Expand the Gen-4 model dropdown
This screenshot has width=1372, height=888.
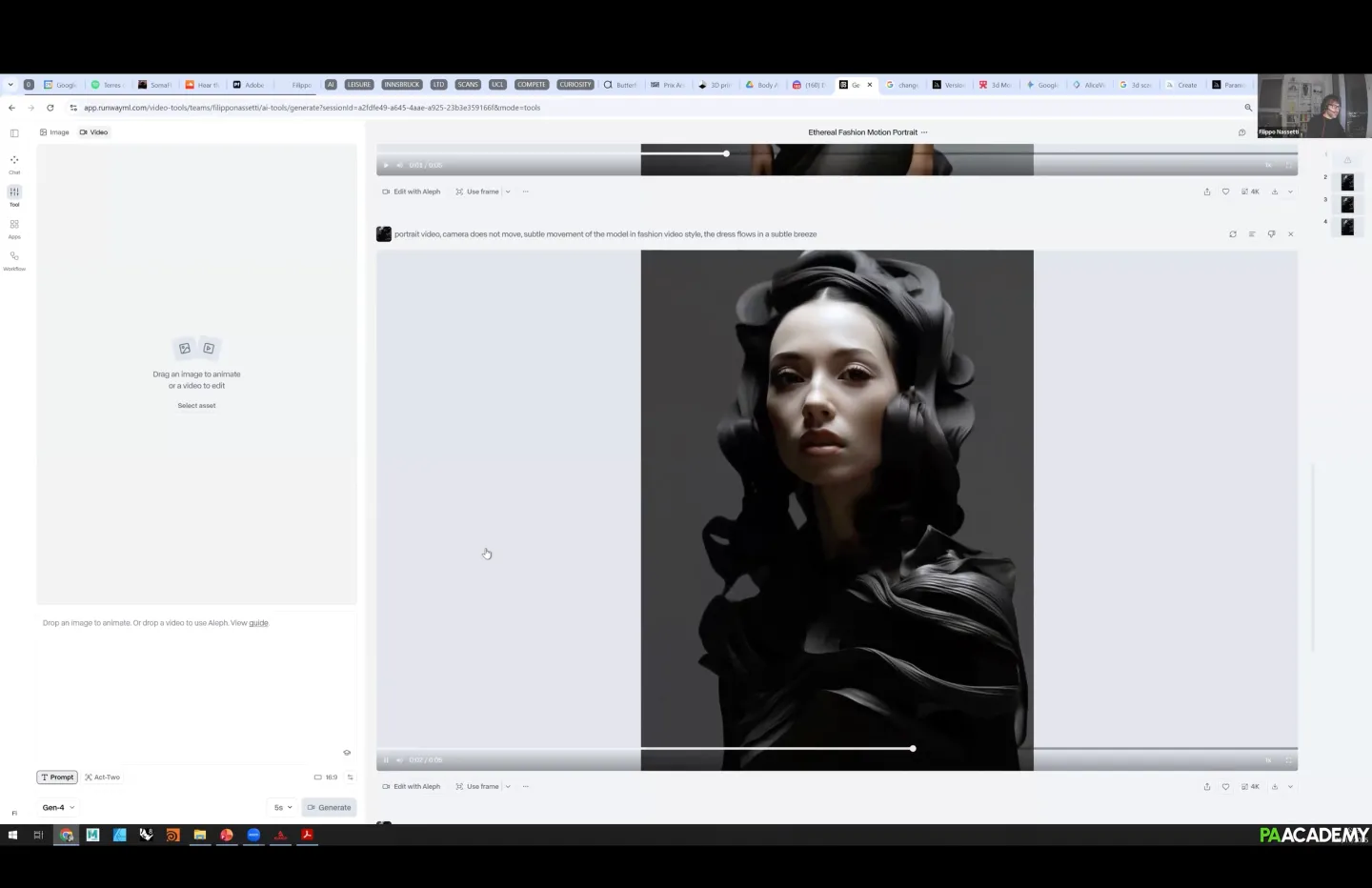click(58, 808)
